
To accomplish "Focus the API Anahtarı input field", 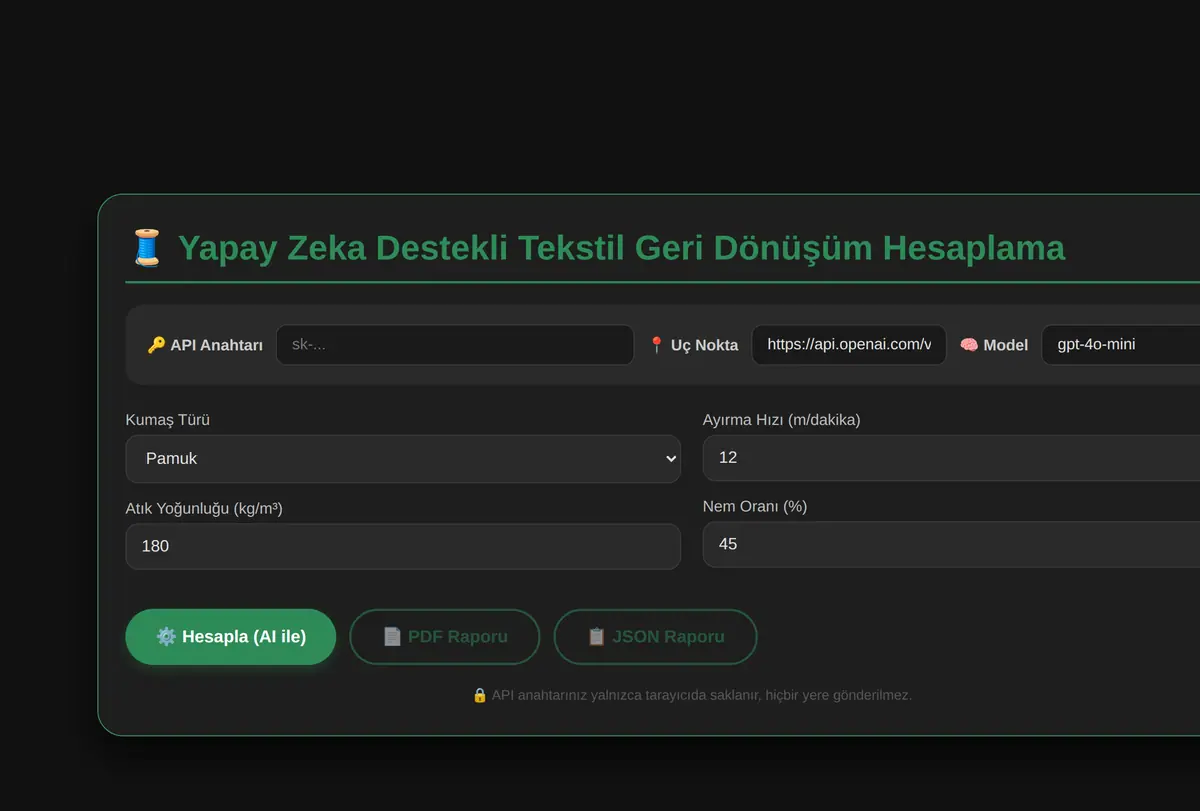I will 455,345.
